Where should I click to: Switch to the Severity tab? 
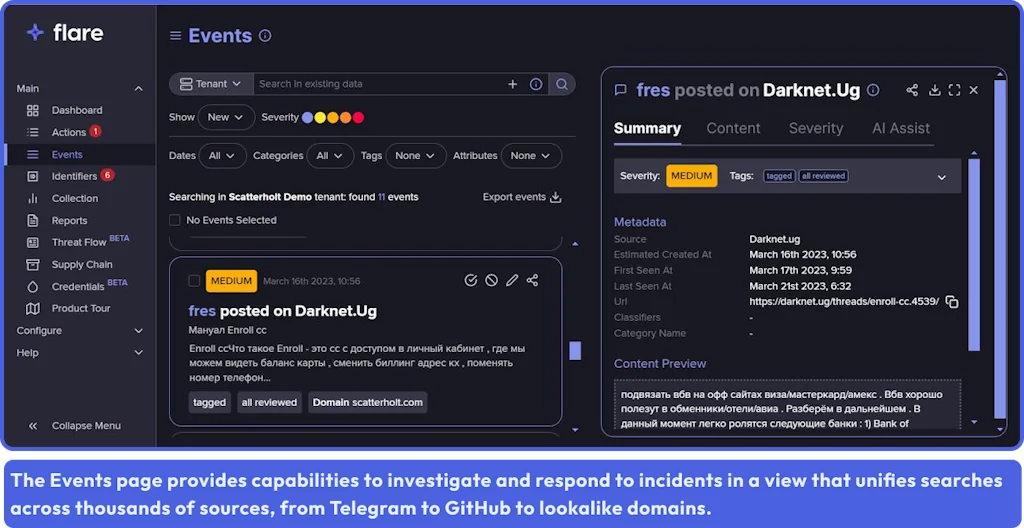(x=816, y=128)
